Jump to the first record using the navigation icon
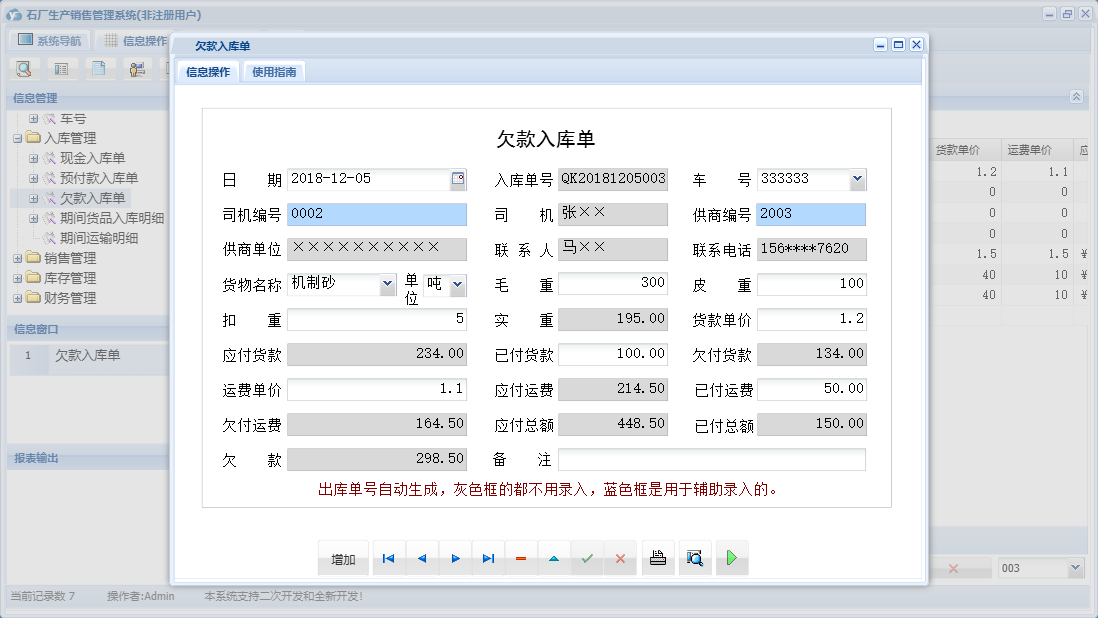The image size is (1098, 618). click(388, 558)
